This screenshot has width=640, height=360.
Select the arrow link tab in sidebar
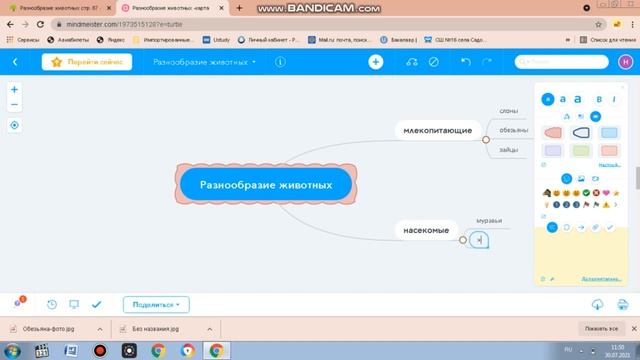pos(581,227)
